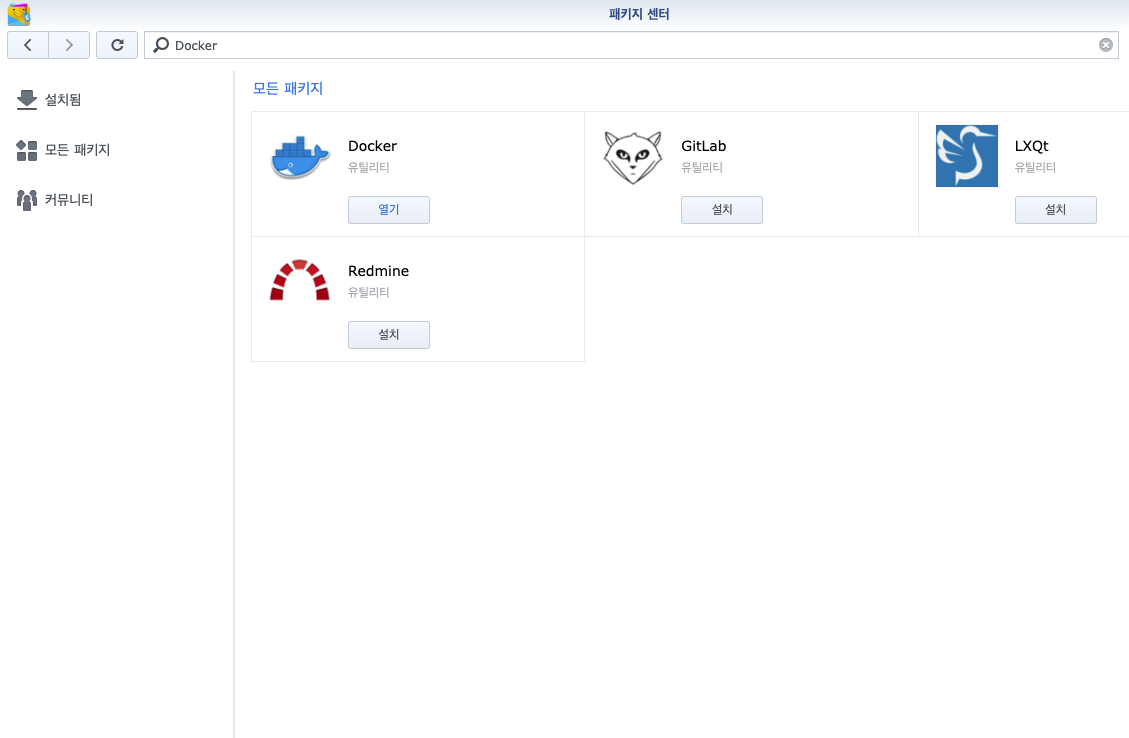Screen dimensions: 1129x738
Task: Open the 설치됨 installed section
Action: pos(63,100)
